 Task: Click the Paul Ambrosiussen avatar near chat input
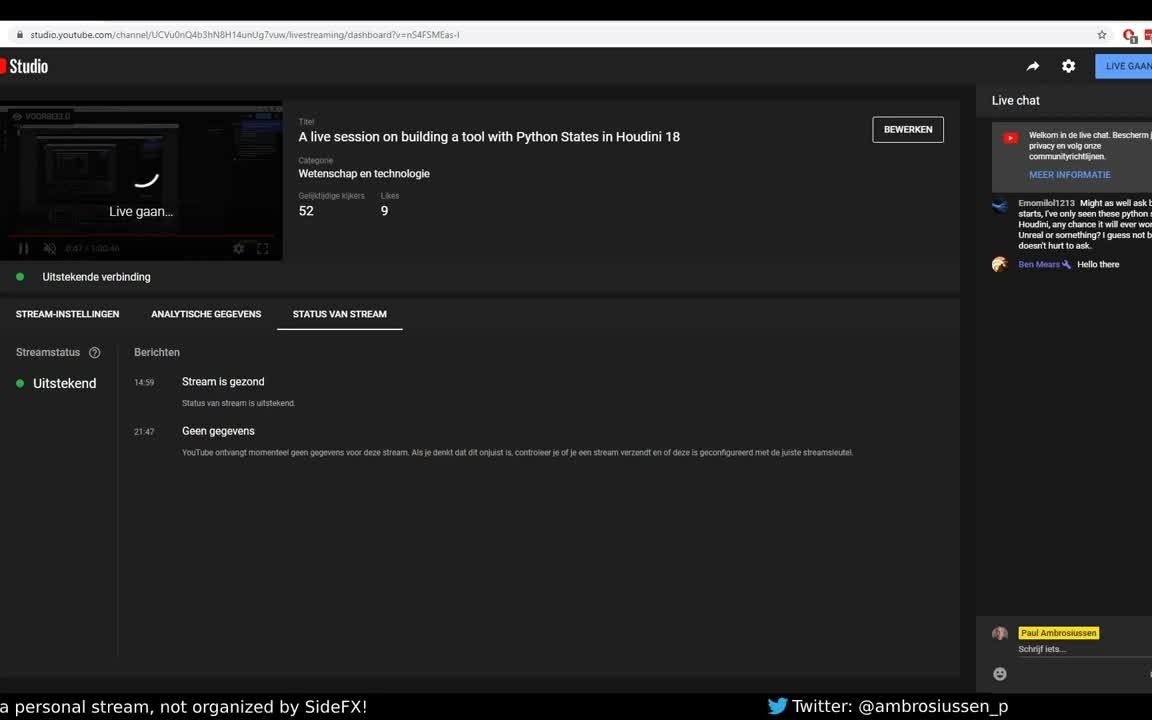tap(999, 633)
